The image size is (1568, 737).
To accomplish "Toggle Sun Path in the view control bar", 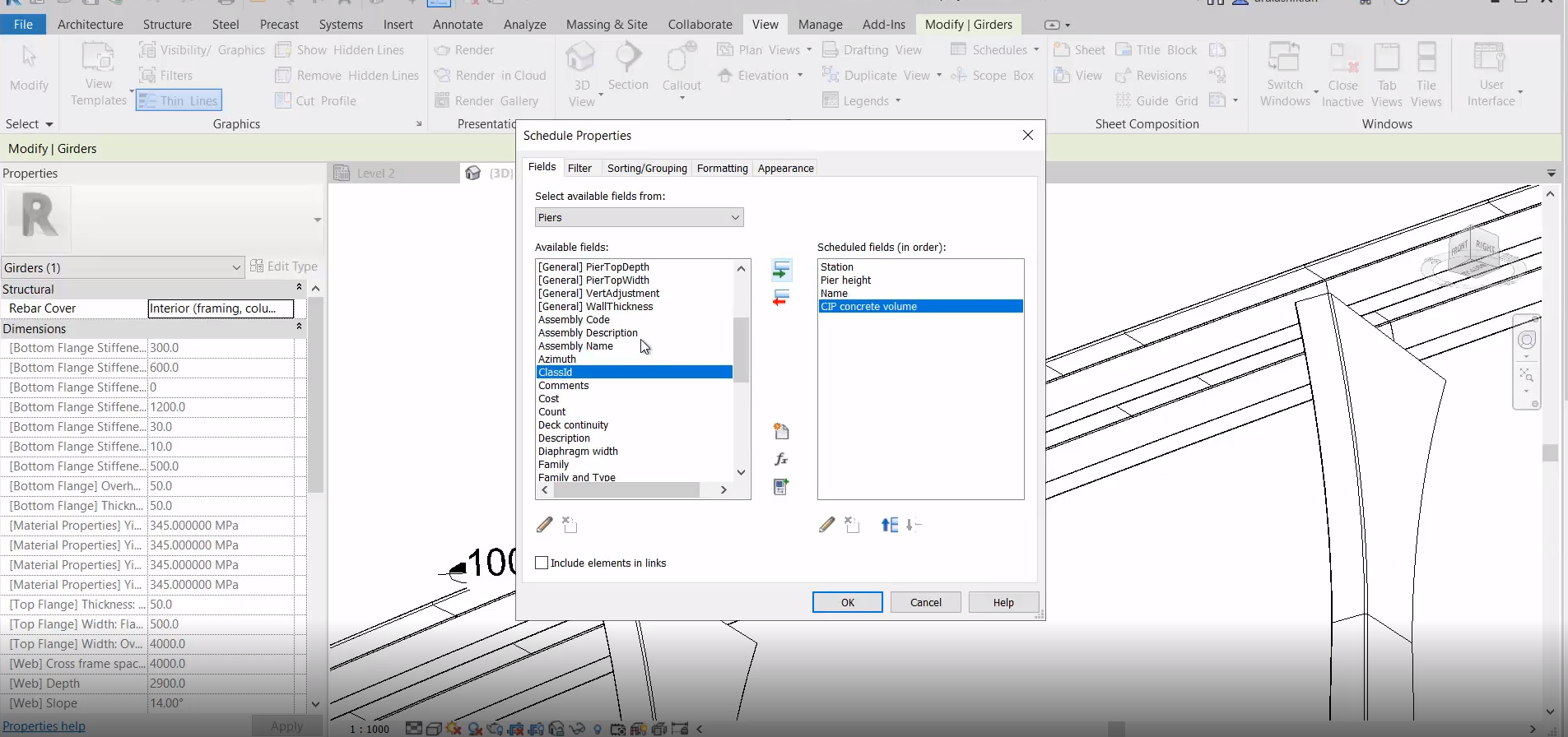I will 454,729.
